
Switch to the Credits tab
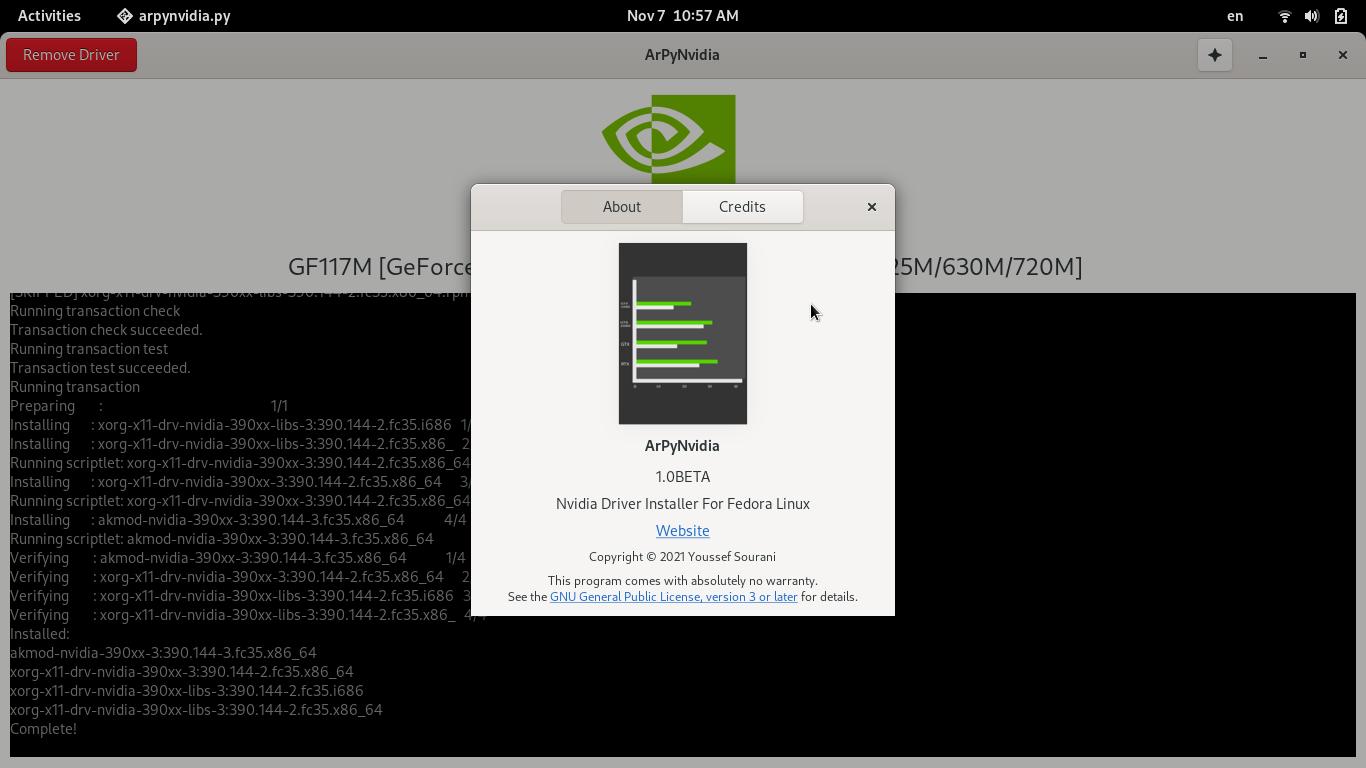tap(742, 207)
